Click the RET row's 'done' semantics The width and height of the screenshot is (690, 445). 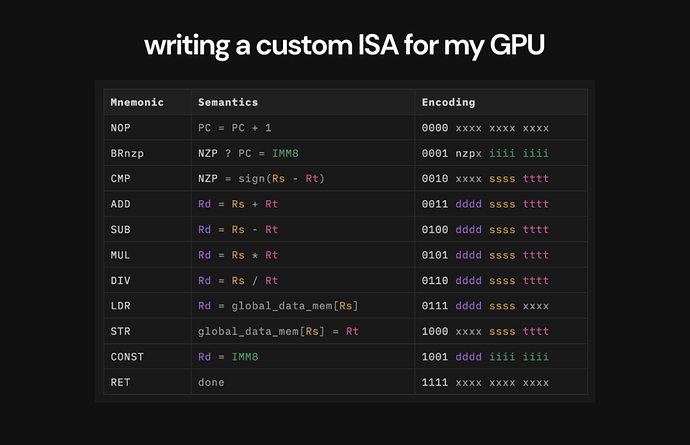point(211,382)
